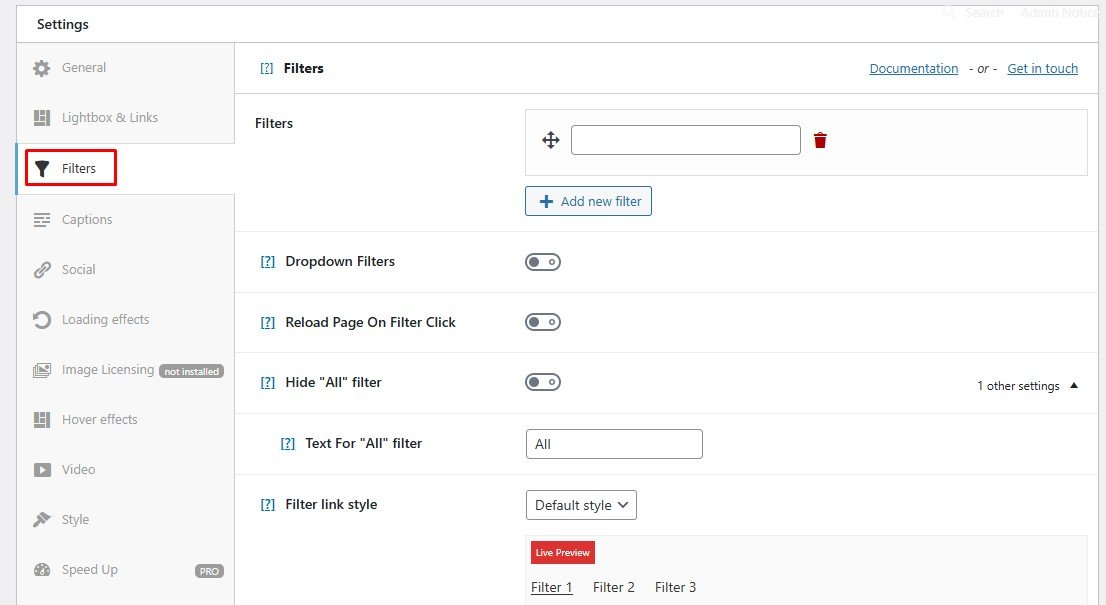Open the Documentation link
The width and height of the screenshot is (1106, 605).
(913, 69)
